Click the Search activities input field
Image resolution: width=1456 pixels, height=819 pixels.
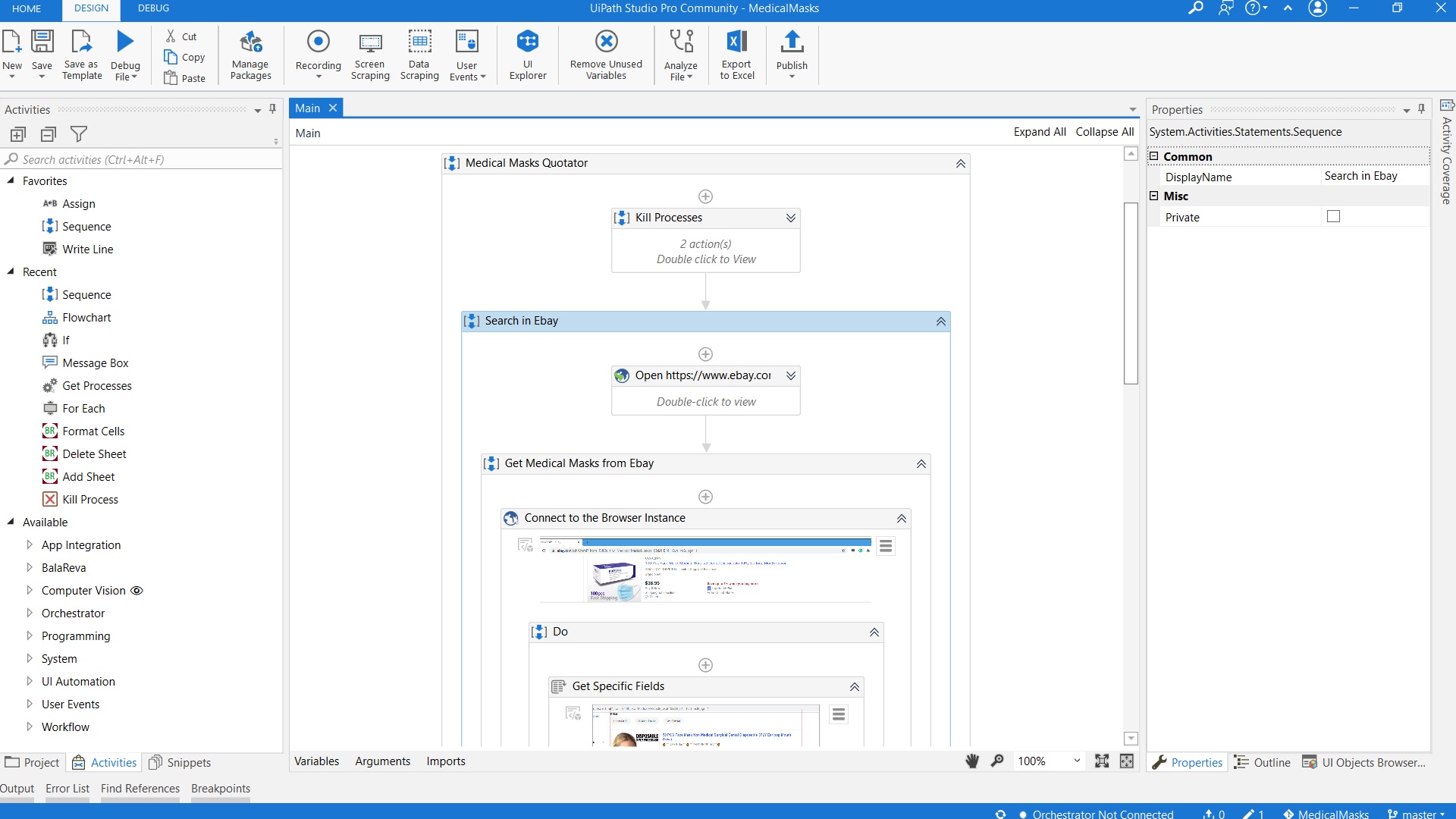point(141,159)
